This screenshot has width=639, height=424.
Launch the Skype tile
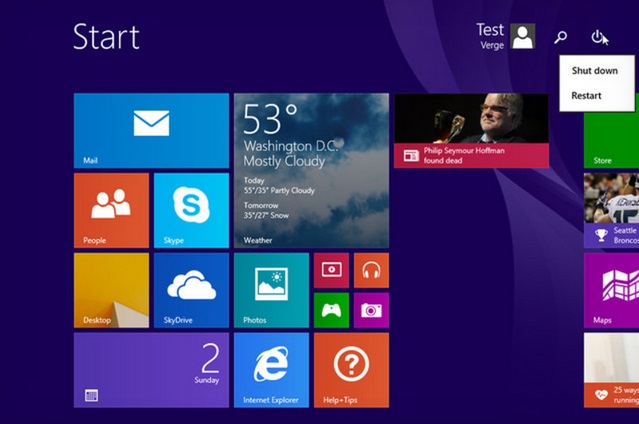click(191, 210)
